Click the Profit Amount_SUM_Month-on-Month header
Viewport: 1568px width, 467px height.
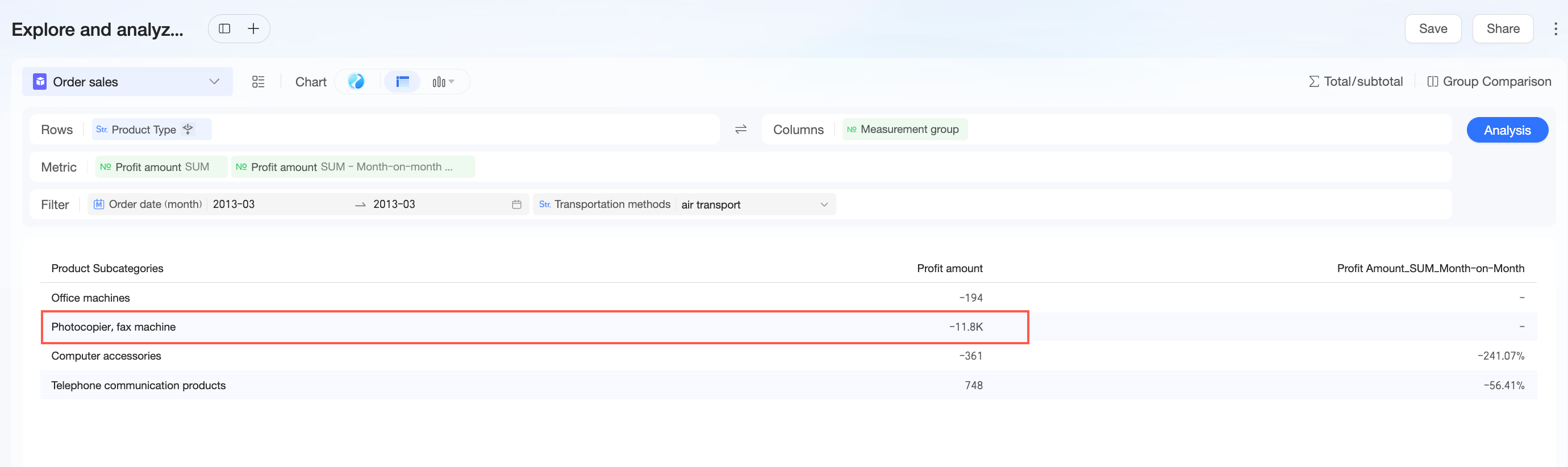click(1431, 269)
